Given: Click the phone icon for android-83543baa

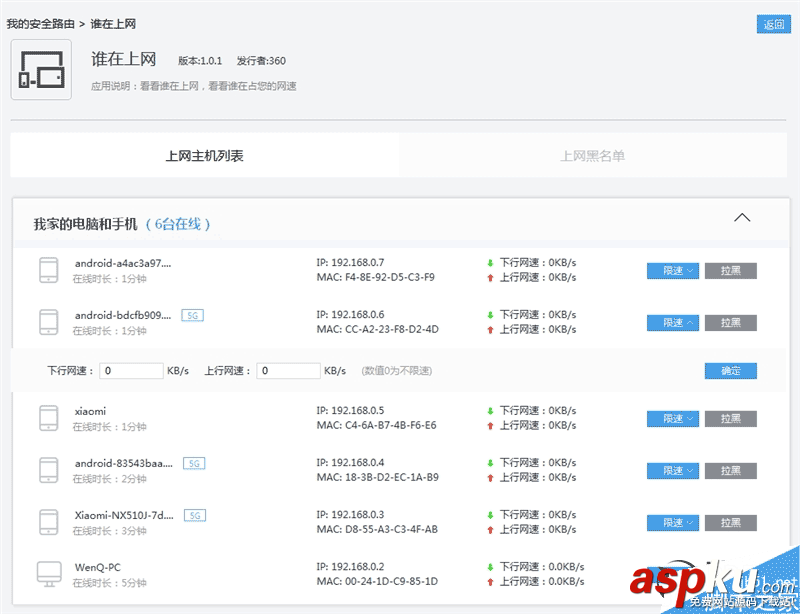Looking at the screenshot, I should [48, 470].
